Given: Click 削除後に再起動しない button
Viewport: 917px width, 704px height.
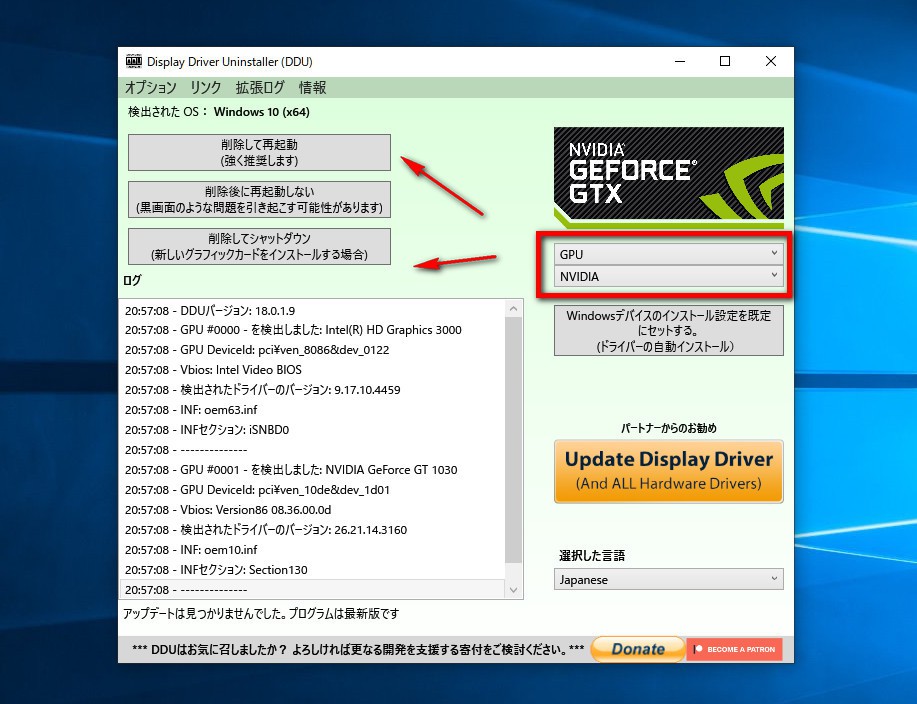Looking at the screenshot, I should (x=259, y=199).
